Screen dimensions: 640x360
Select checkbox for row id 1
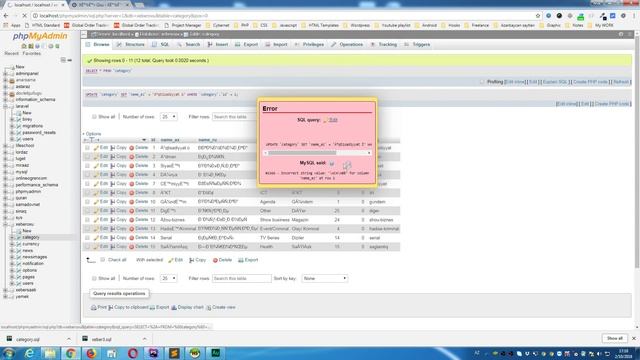pos(87,148)
